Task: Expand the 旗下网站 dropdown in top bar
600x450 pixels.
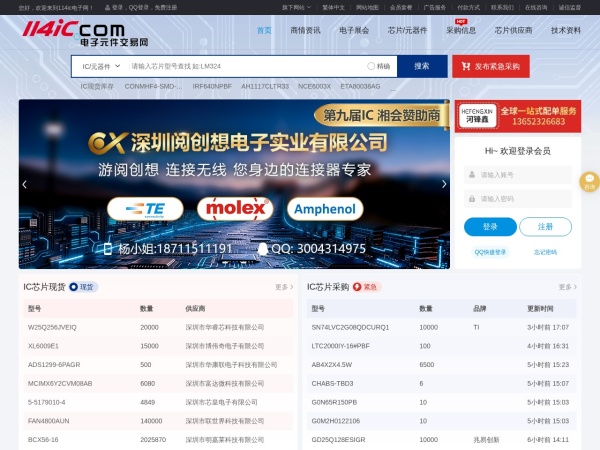Action: [x=294, y=7]
